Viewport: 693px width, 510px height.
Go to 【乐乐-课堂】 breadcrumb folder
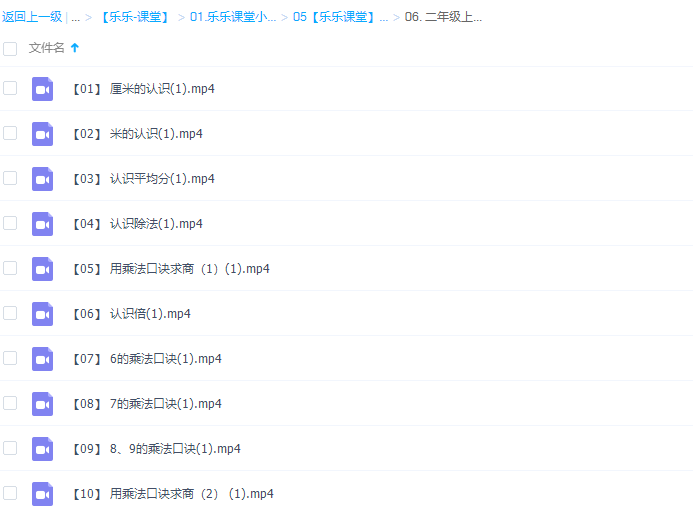135,17
